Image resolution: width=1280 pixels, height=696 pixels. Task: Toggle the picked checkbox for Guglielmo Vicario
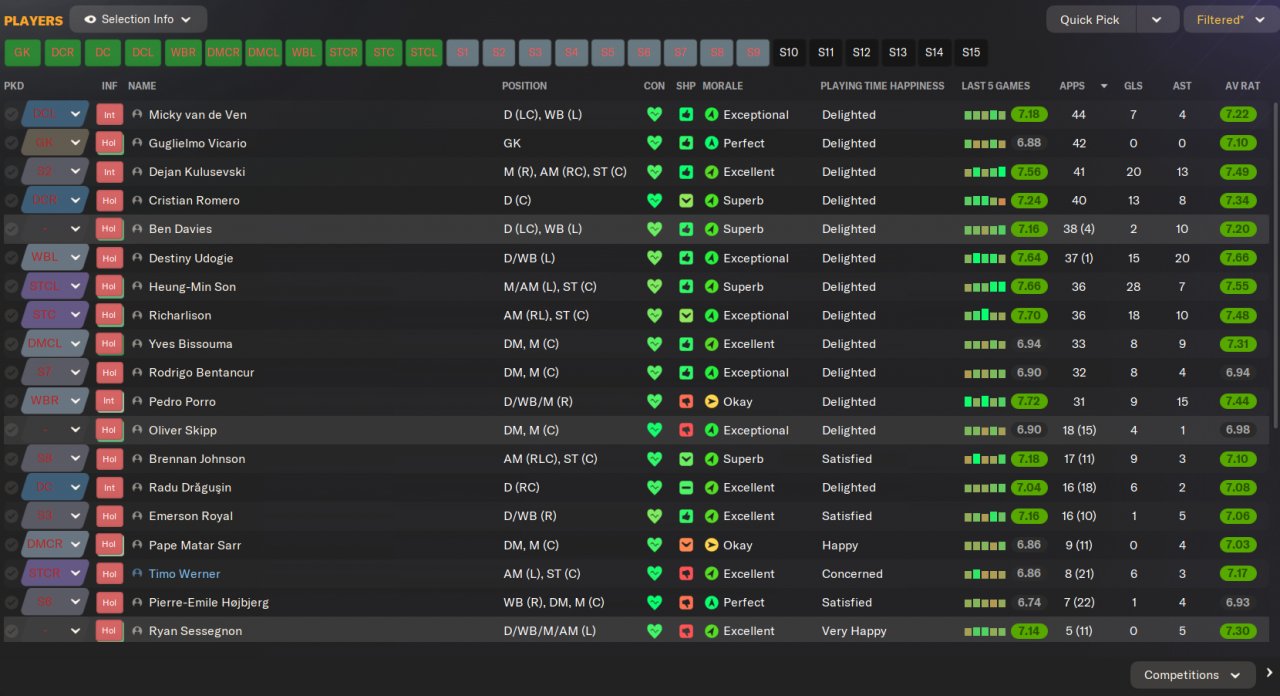pyautogui.click(x=11, y=143)
